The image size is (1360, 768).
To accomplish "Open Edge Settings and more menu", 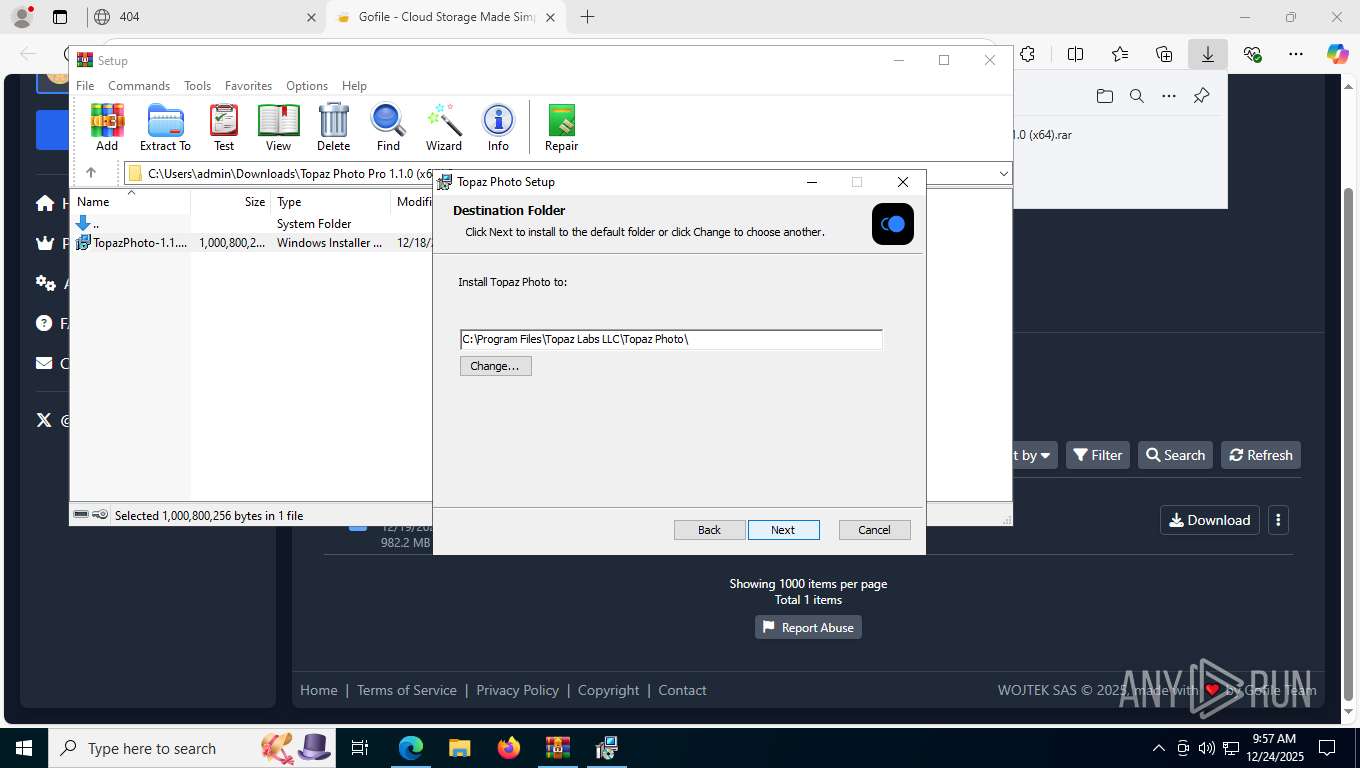I will tap(1296, 54).
